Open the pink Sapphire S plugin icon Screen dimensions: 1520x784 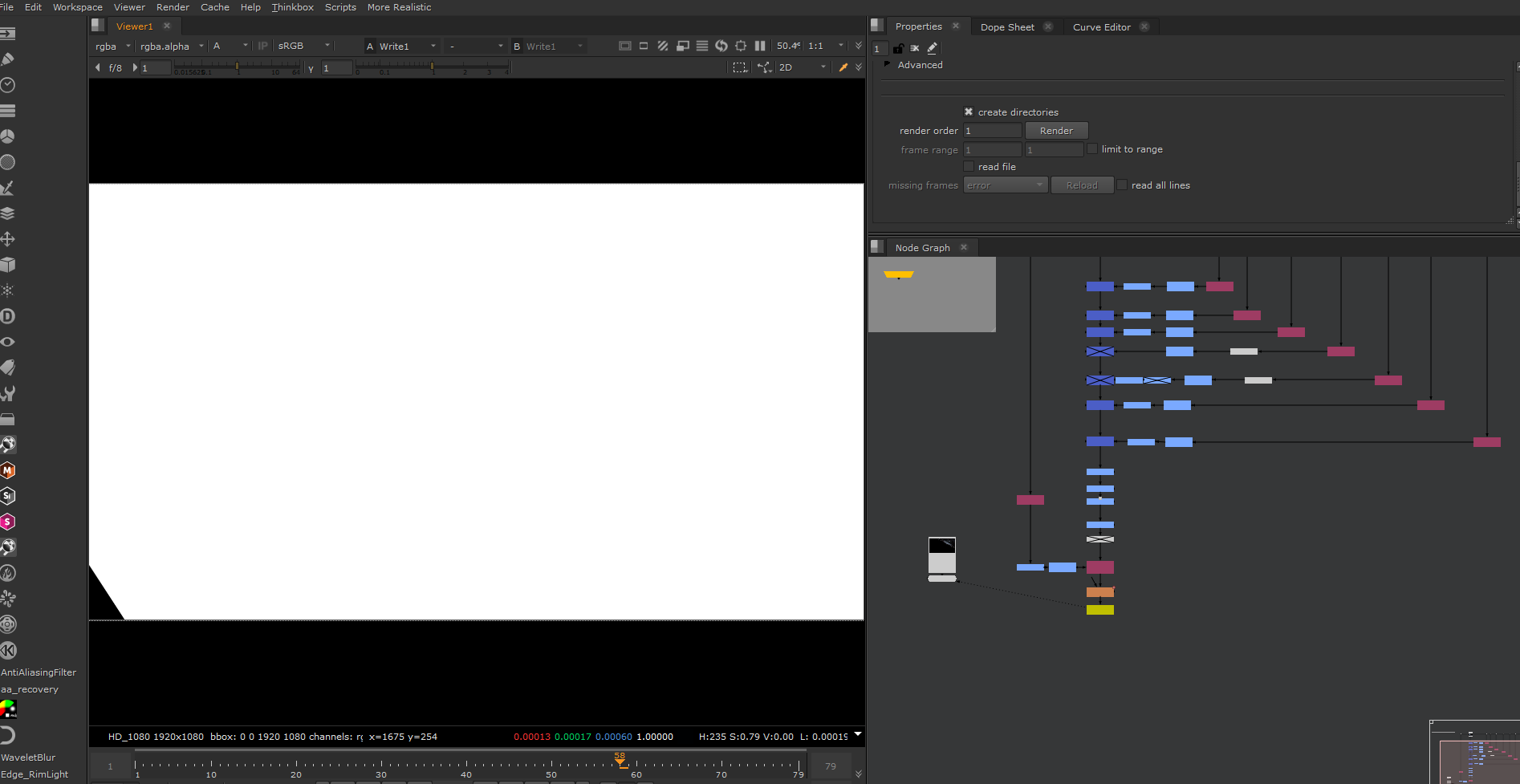(8, 522)
